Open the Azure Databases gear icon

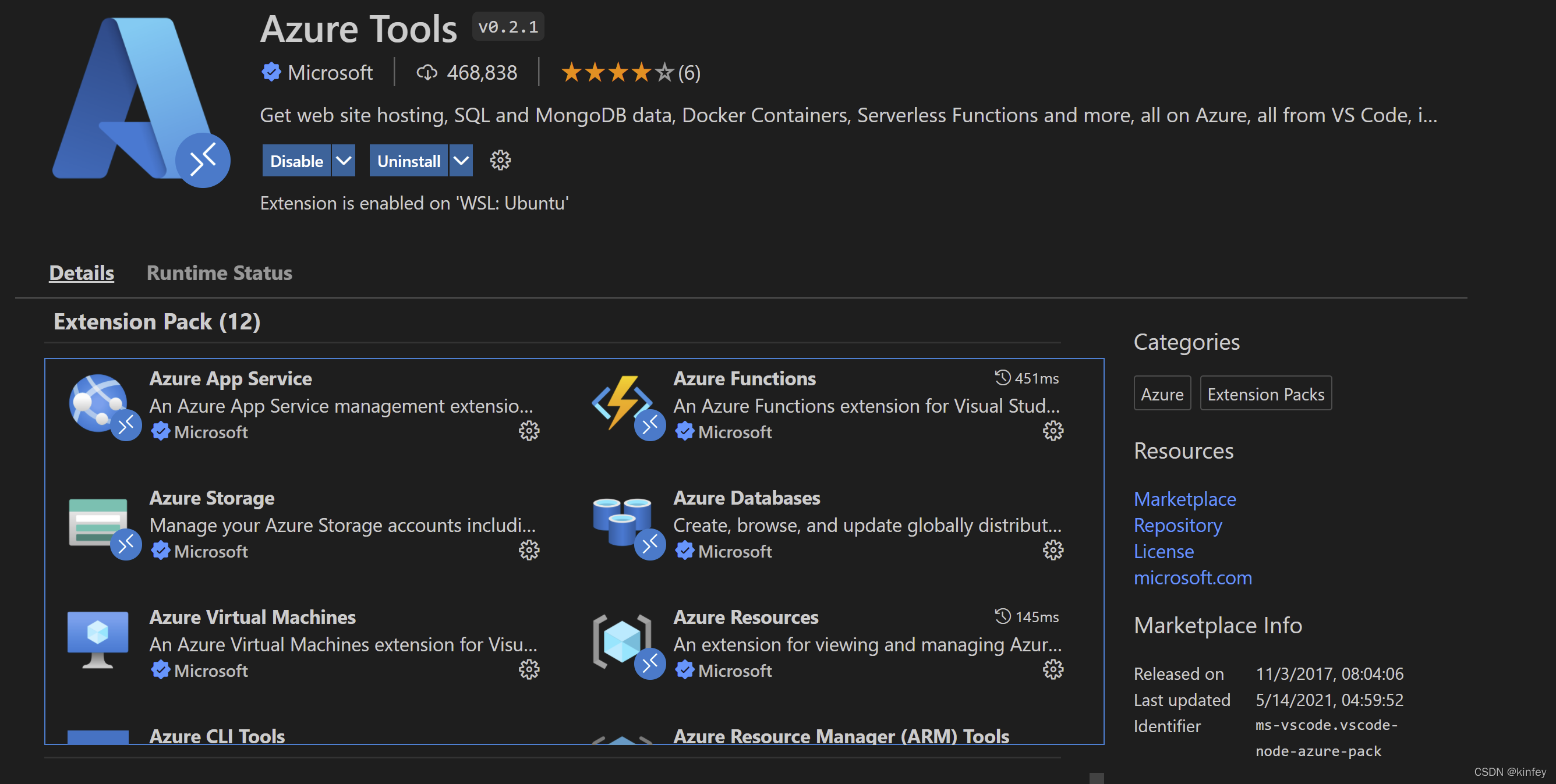(x=1052, y=550)
